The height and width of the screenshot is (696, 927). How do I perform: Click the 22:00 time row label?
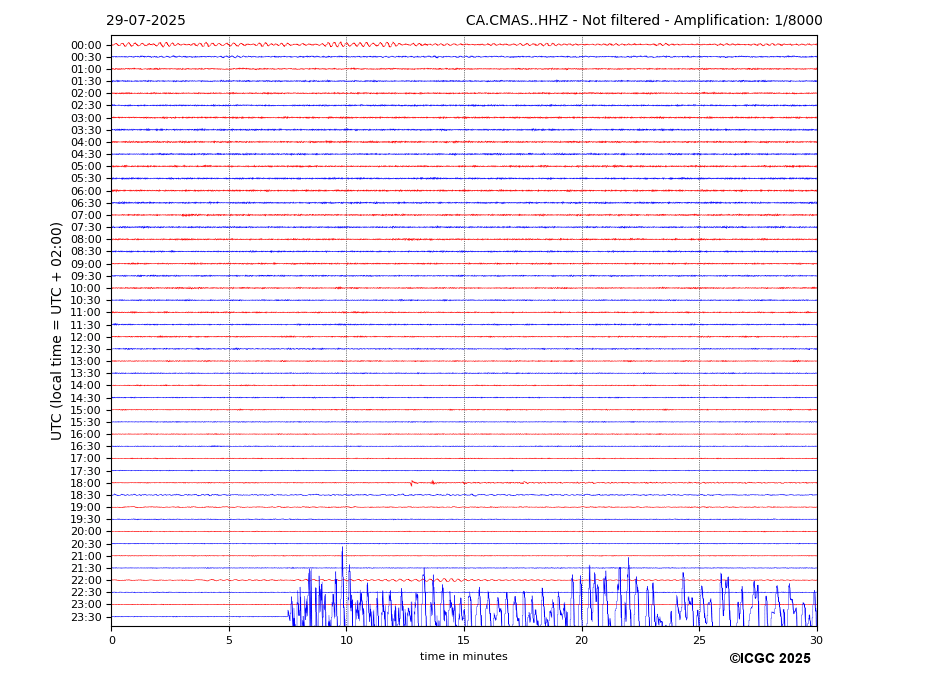86,581
